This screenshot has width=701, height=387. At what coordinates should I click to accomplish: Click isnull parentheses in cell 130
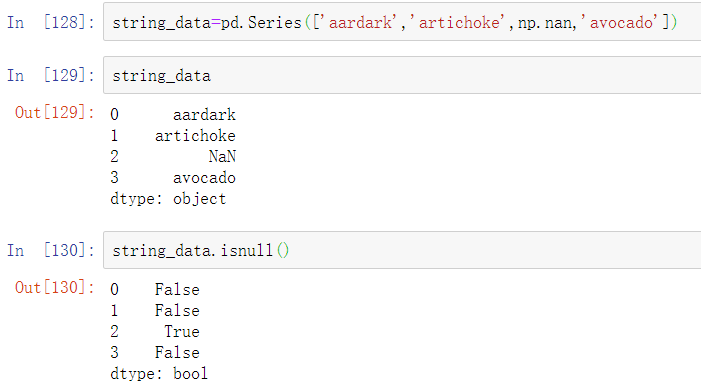tap(283, 250)
